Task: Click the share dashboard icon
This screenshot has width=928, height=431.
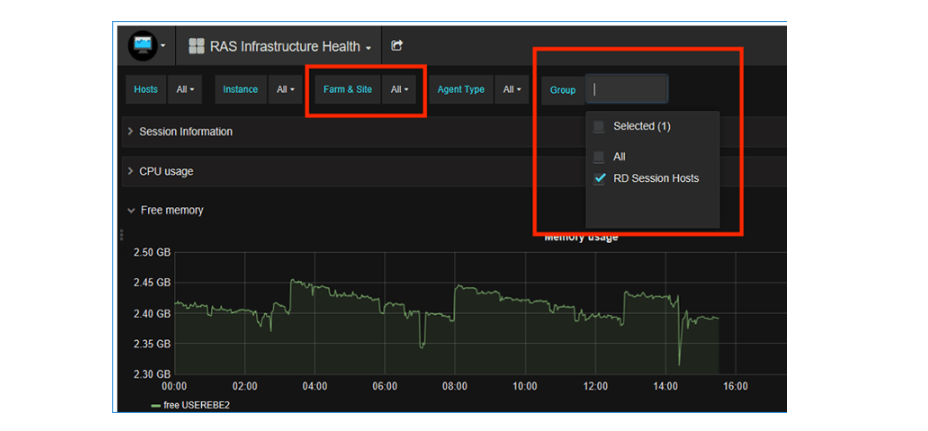Action: pos(397,46)
